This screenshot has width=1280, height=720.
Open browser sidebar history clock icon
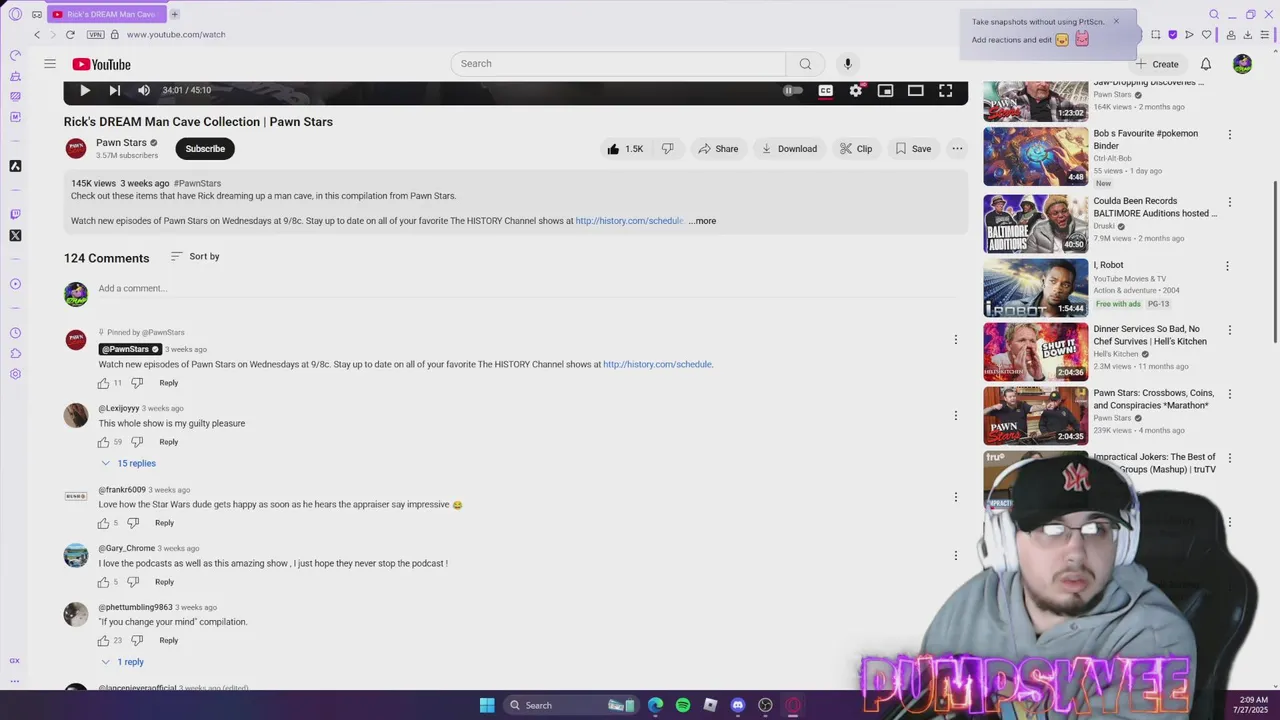[x=15, y=333]
